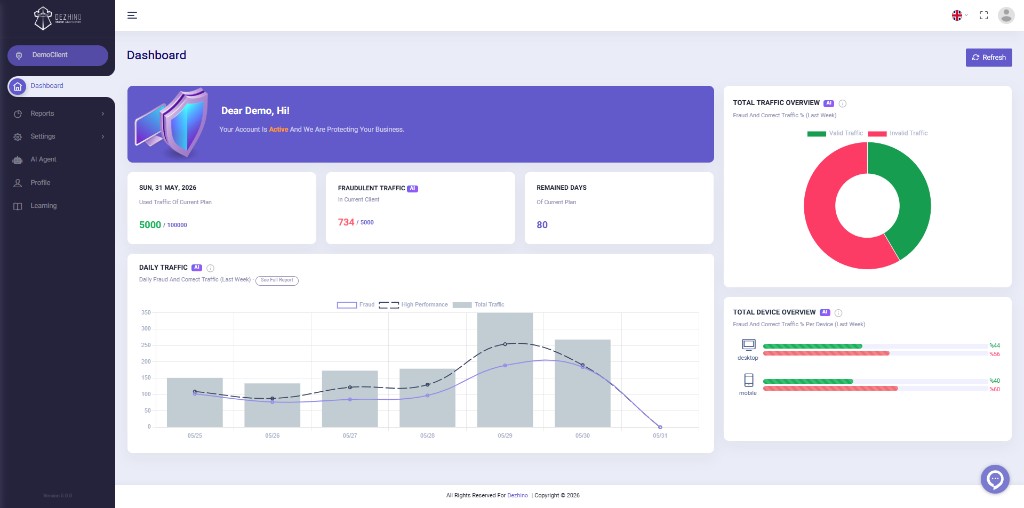Click the shield illustration in welcome banner
The image size is (1024, 508).
tap(172, 124)
